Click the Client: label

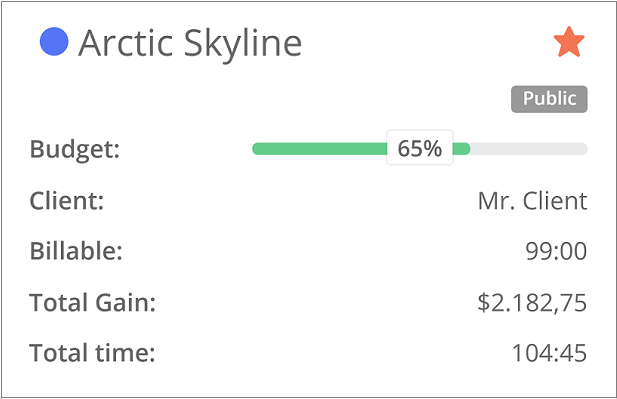pyautogui.click(x=67, y=201)
